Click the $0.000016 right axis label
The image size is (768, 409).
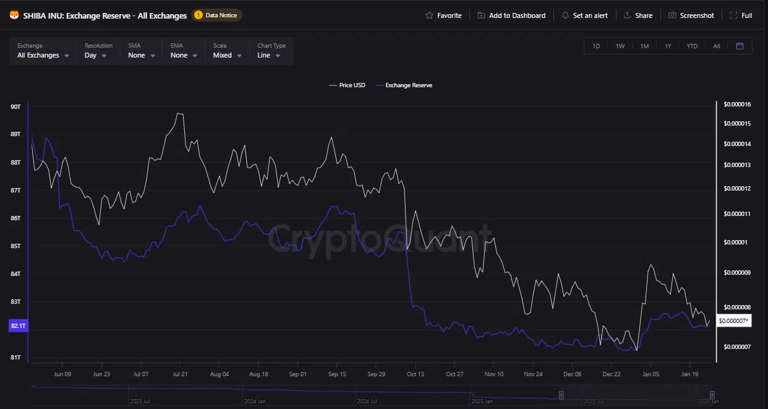point(737,104)
